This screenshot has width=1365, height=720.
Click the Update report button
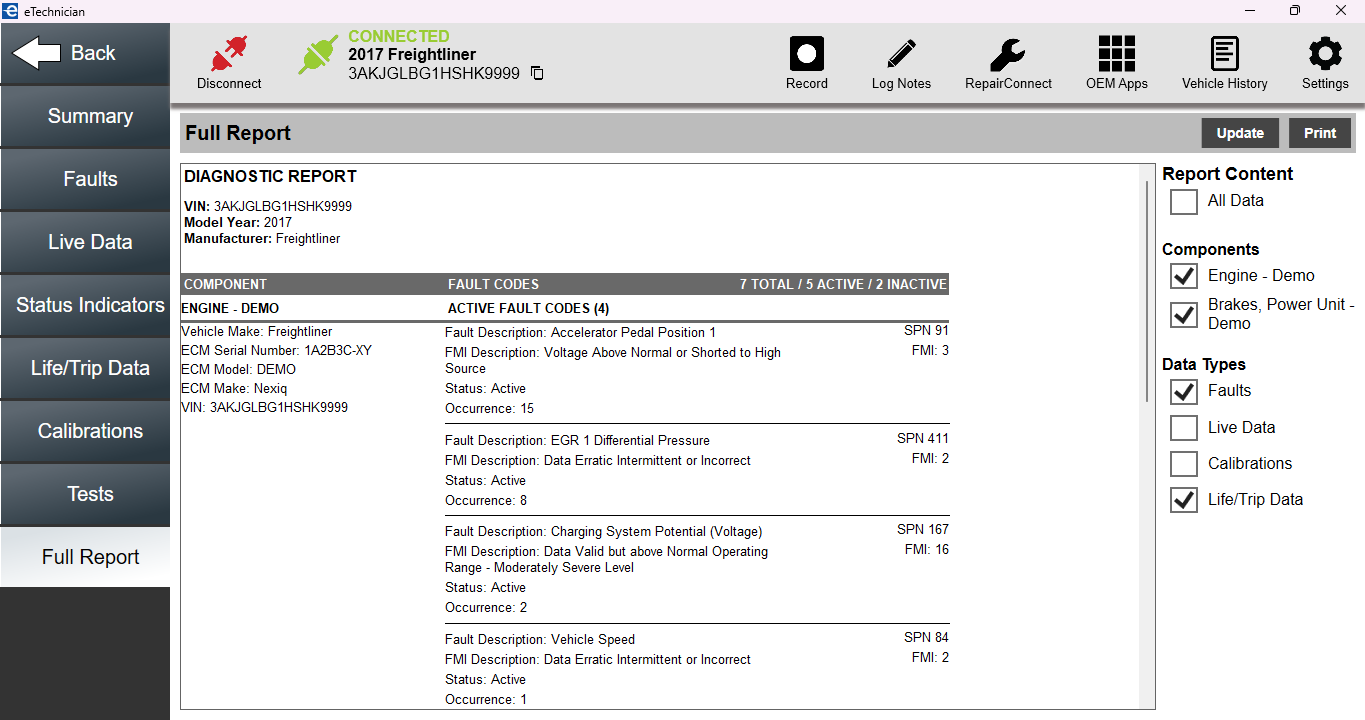pyautogui.click(x=1240, y=133)
